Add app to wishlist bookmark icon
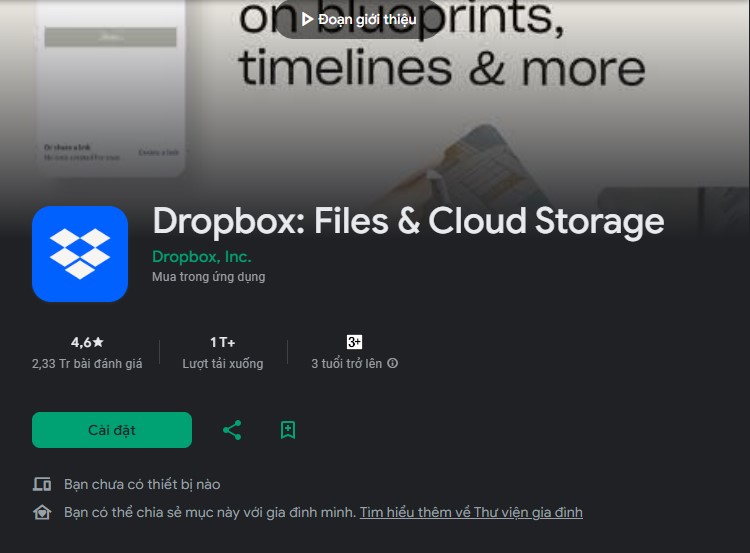 coord(288,430)
